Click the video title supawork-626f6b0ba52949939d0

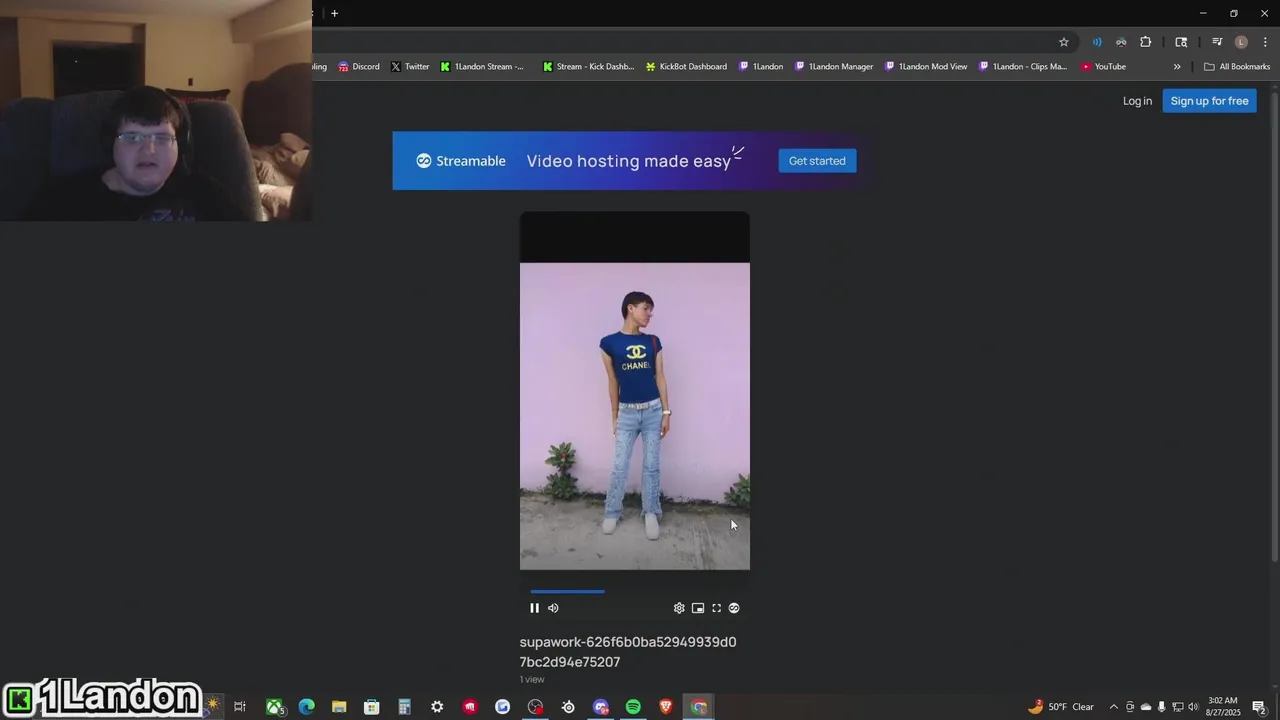pyautogui.click(x=628, y=642)
